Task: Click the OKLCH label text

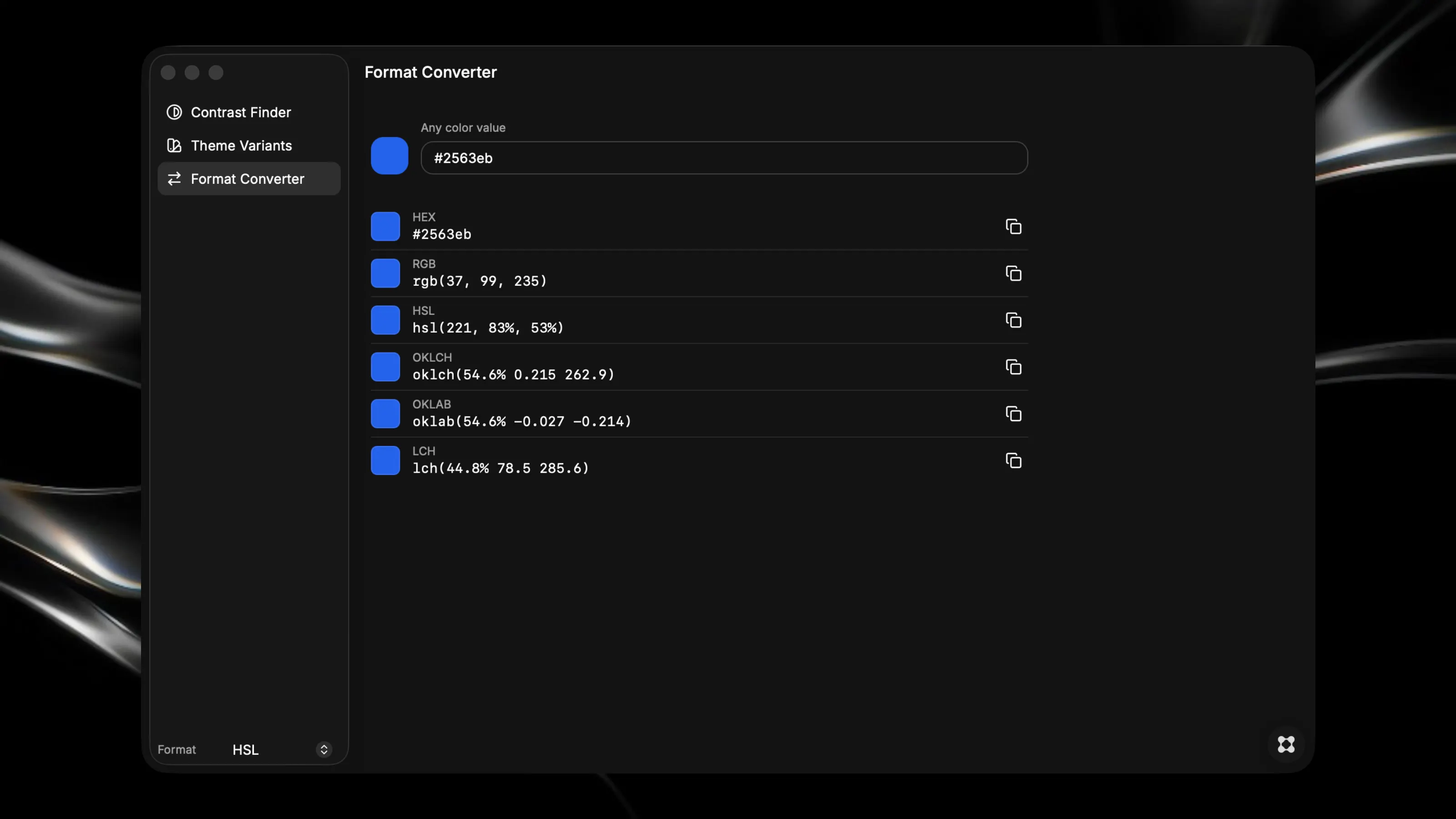Action: (x=432, y=358)
